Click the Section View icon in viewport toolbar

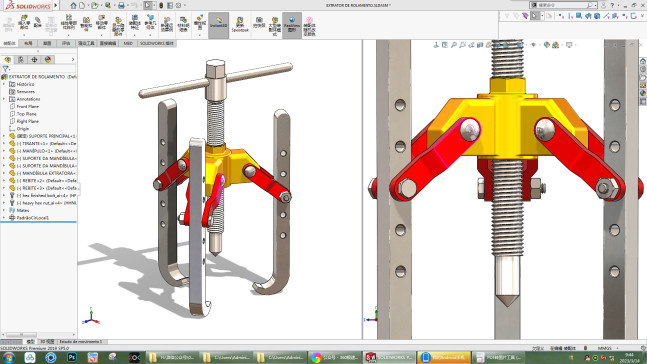tap(480, 45)
